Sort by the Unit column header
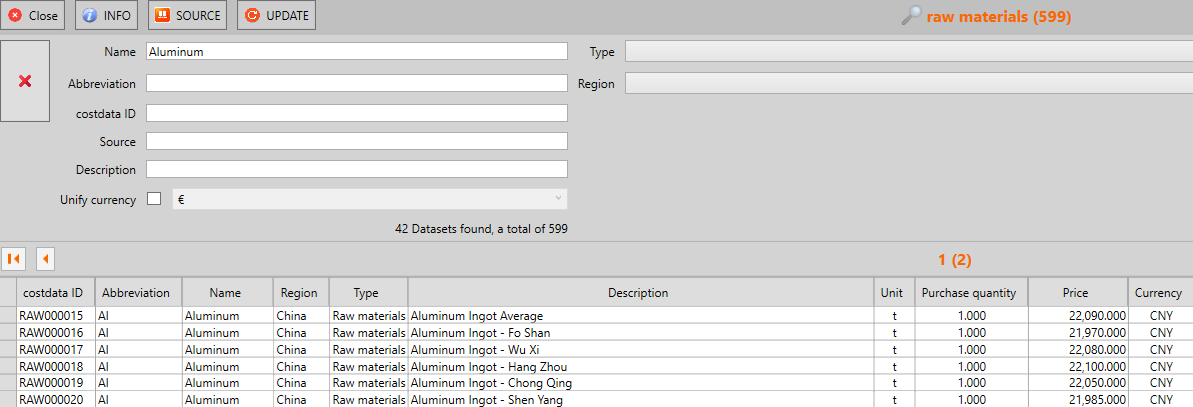 [892, 293]
